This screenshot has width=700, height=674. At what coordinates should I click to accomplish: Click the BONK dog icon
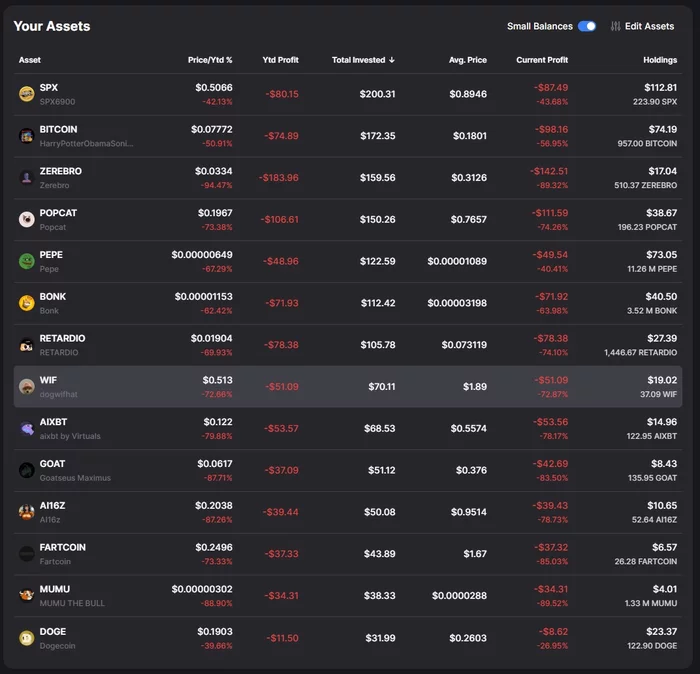[27, 303]
